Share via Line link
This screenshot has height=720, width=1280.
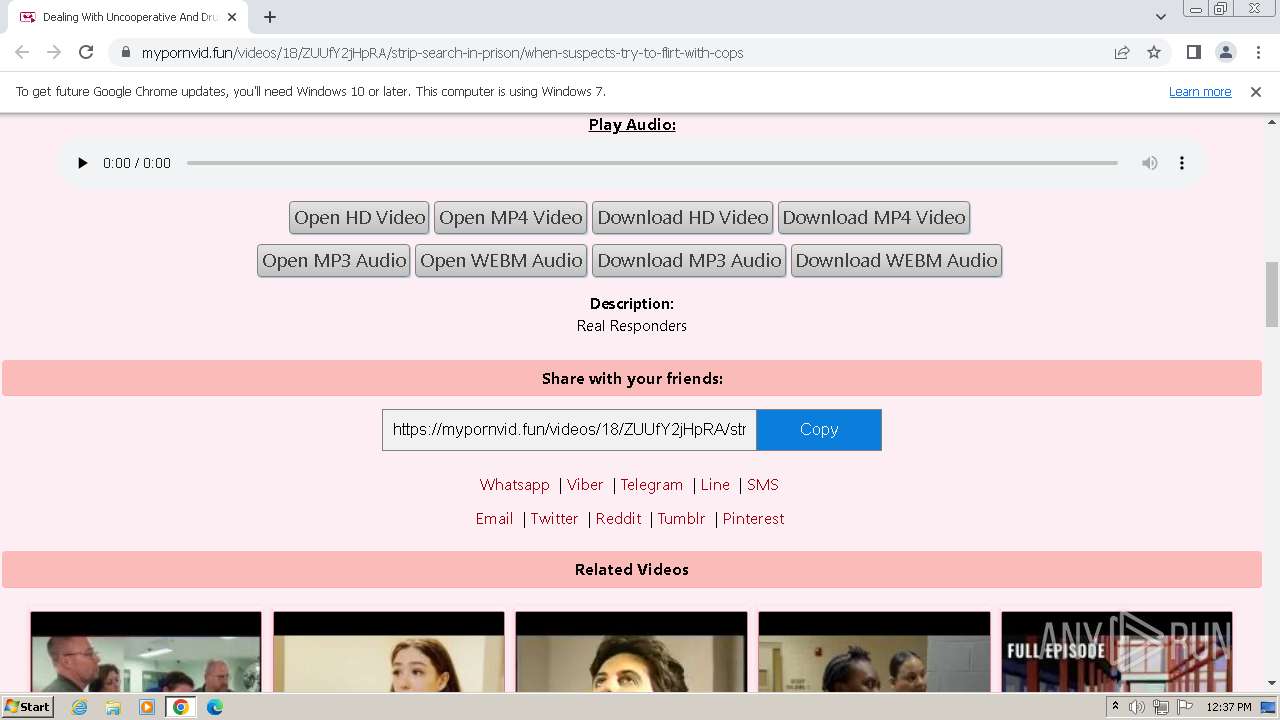click(715, 485)
